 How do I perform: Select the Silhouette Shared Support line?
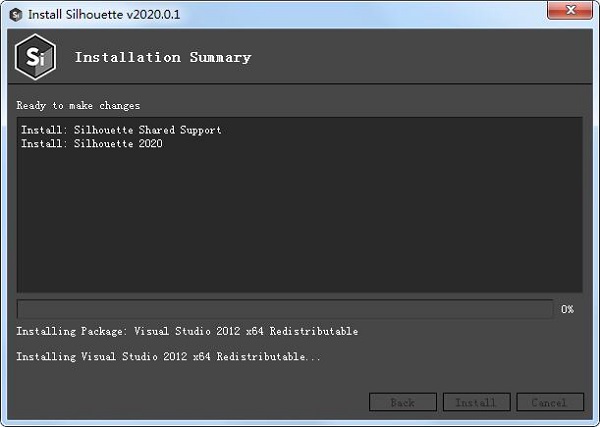point(121,130)
